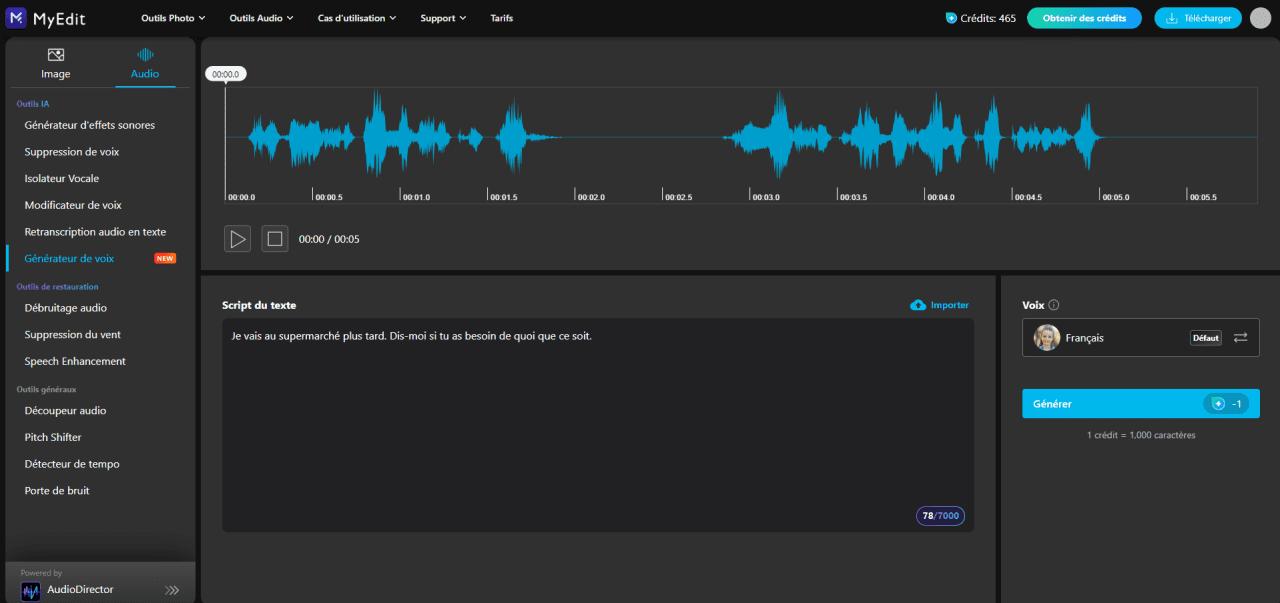Click the AudioDirector triple chevron arrows
Screen dimensions: 1280x603
(172, 590)
